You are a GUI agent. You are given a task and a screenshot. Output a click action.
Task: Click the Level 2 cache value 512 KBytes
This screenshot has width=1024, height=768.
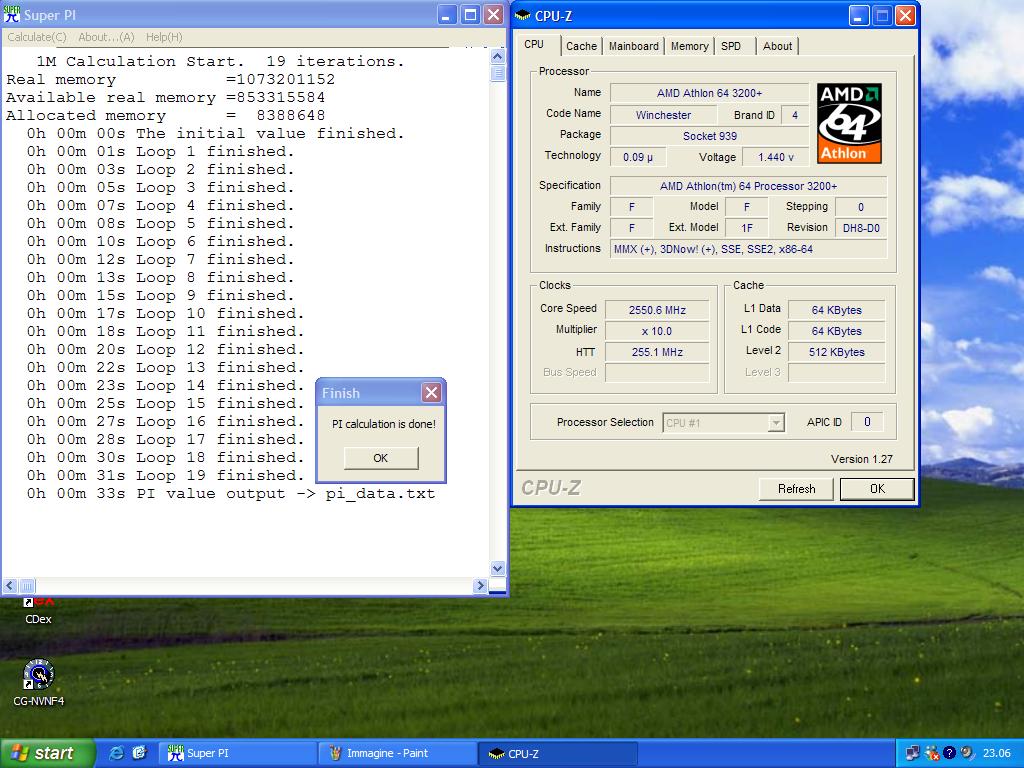(x=837, y=352)
